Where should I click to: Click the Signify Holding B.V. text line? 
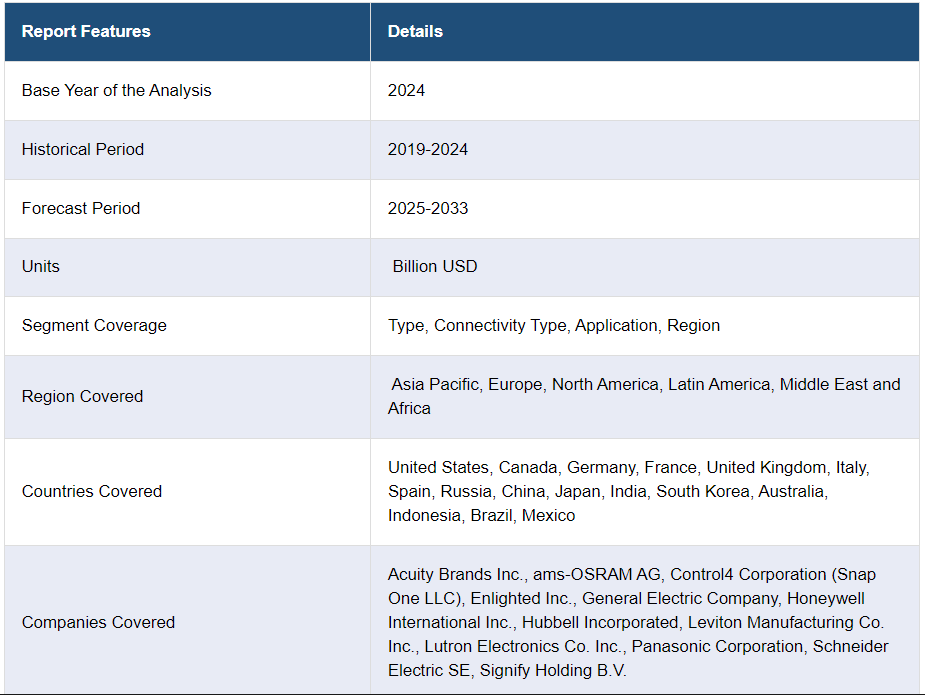[x=507, y=670]
